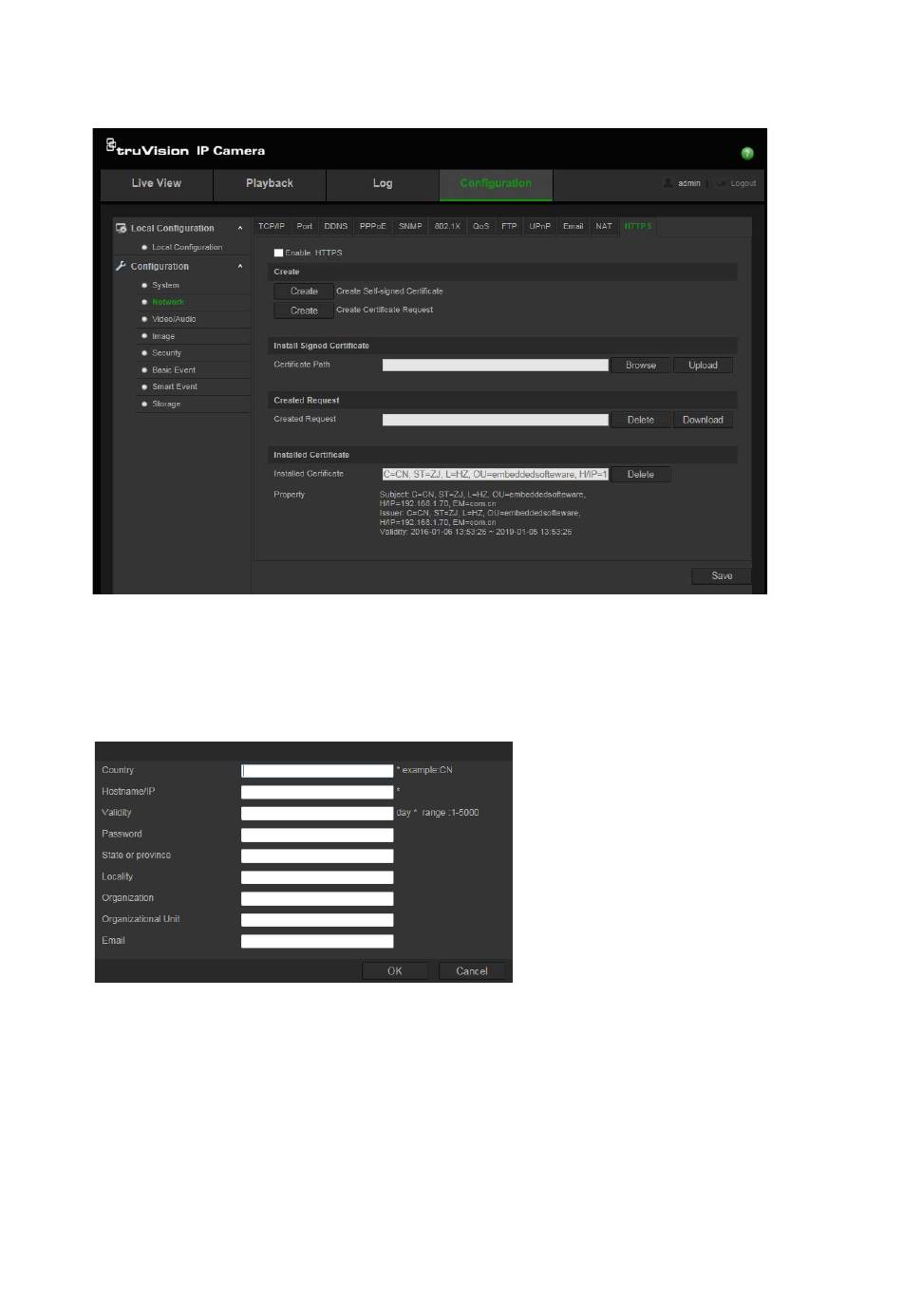
Task: Create a Self-signed Certificate
Action: tap(304, 291)
